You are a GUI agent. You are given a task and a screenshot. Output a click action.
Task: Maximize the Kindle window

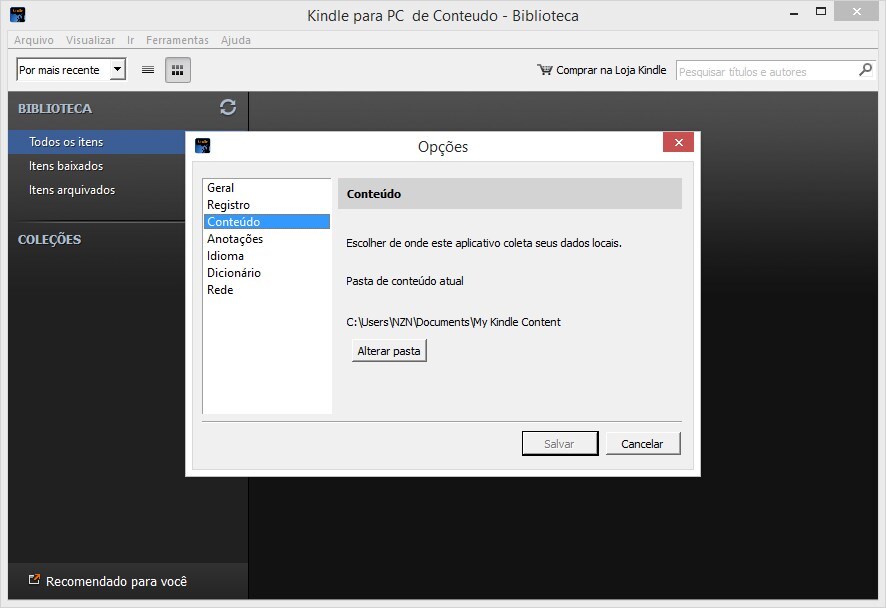pyautogui.click(x=821, y=11)
